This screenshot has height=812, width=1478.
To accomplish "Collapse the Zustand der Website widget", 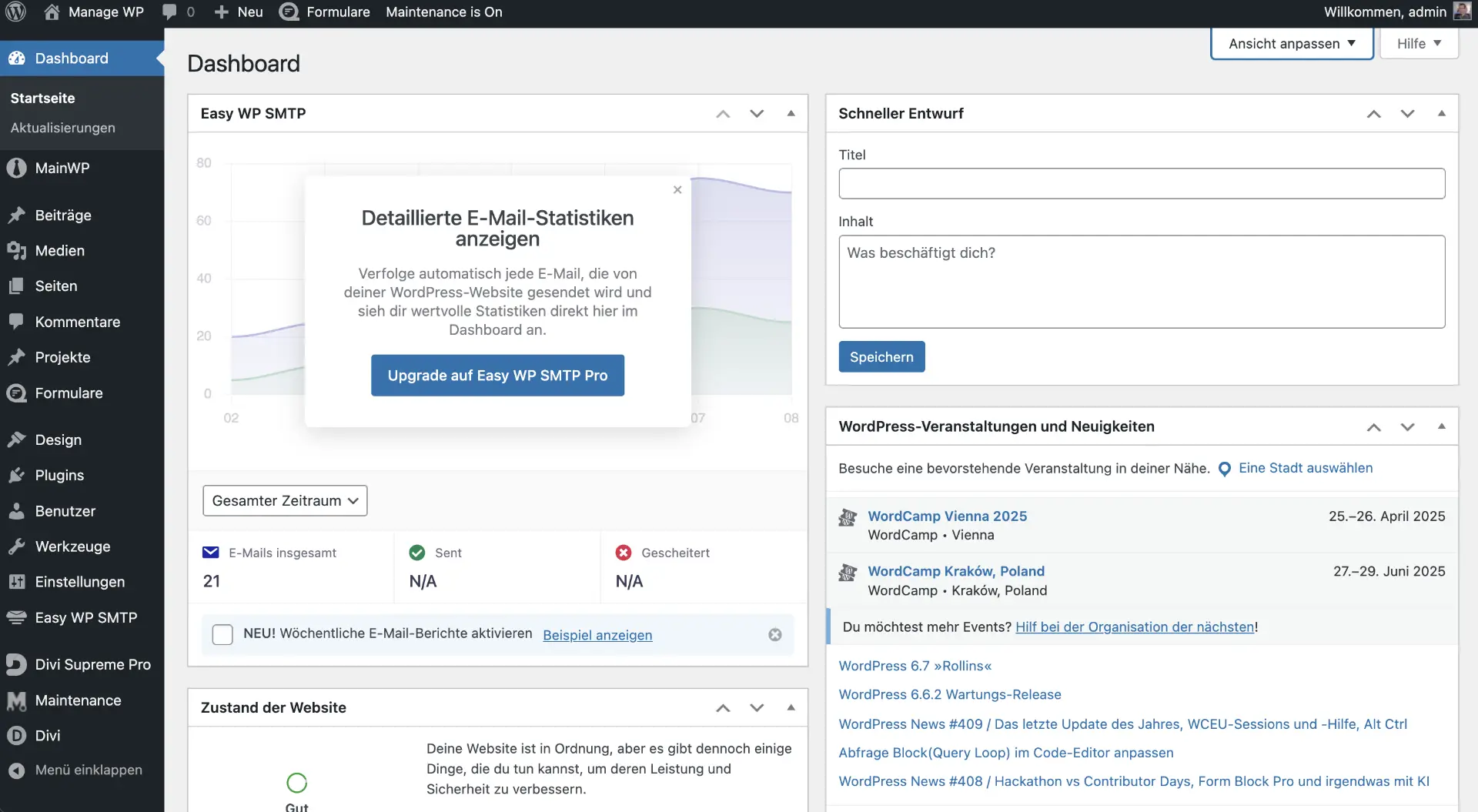I will [791, 707].
